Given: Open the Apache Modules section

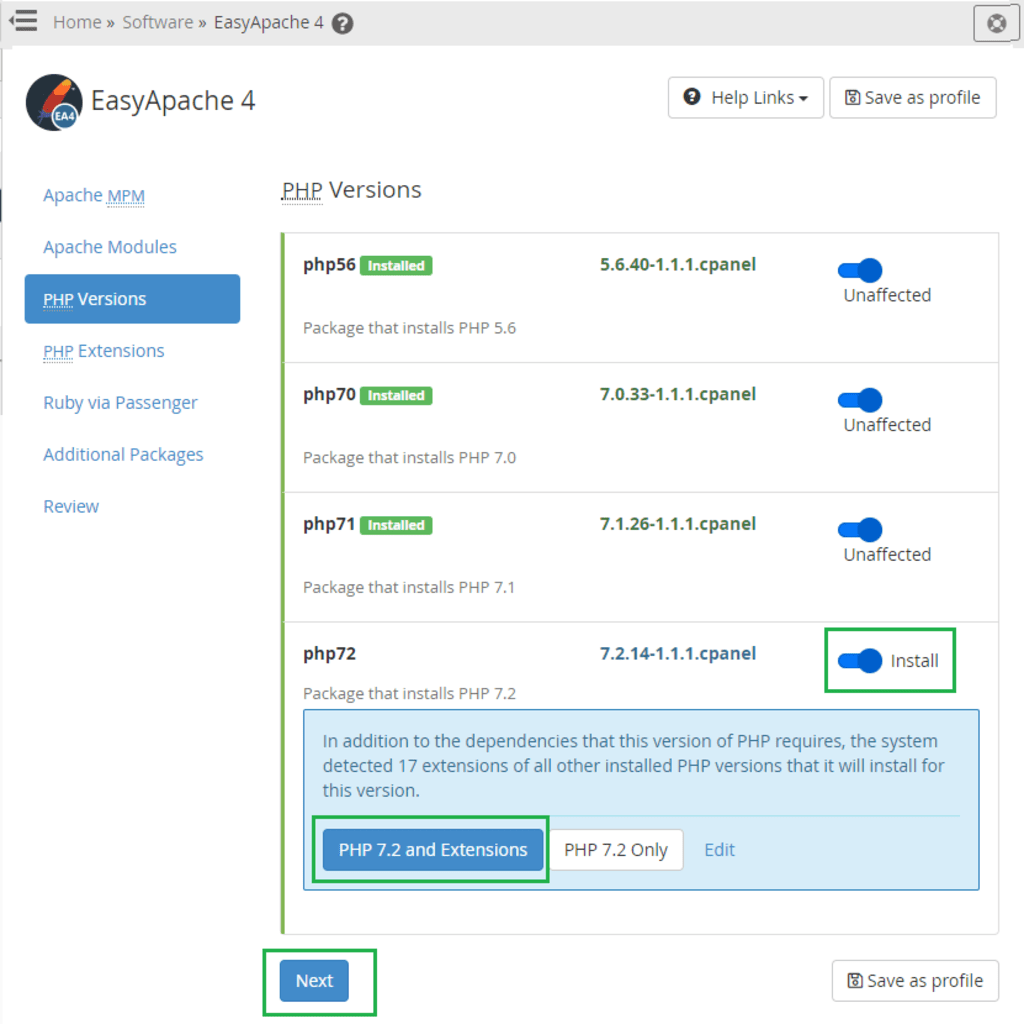Looking at the screenshot, I should [x=110, y=247].
